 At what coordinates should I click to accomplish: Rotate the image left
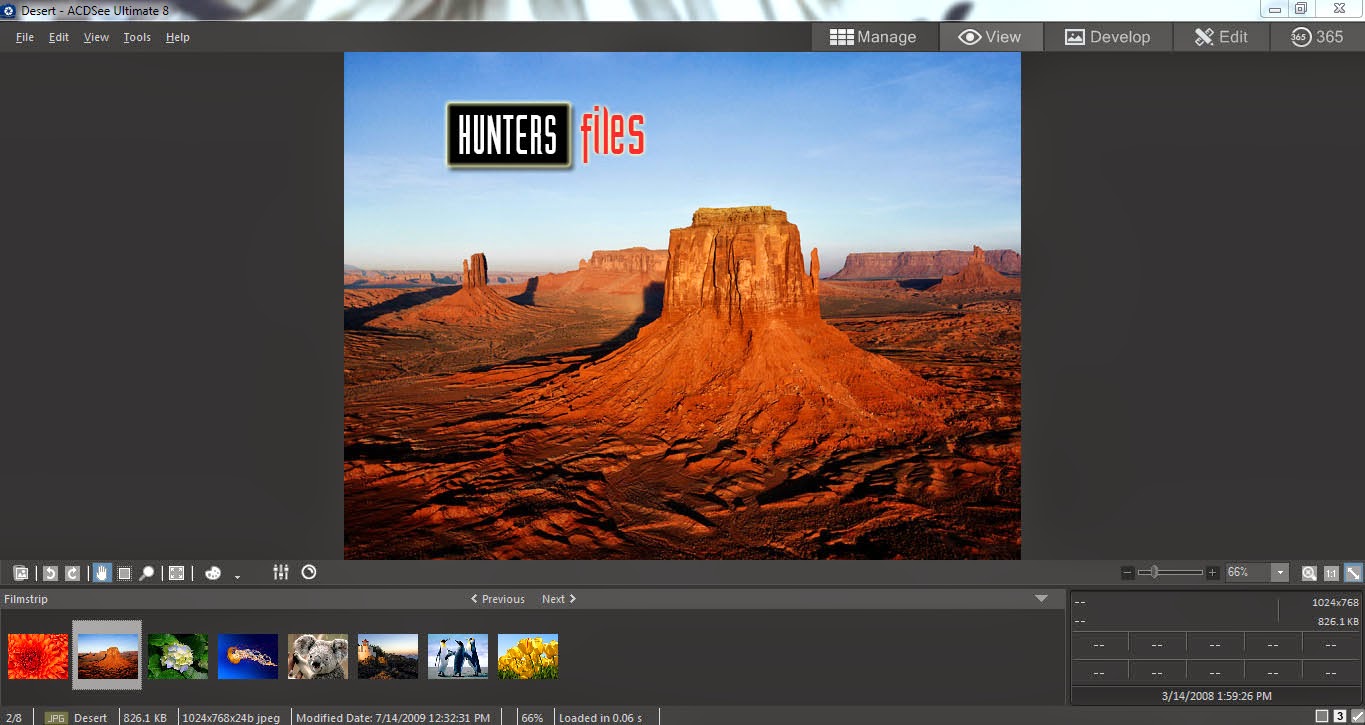click(x=50, y=573)
